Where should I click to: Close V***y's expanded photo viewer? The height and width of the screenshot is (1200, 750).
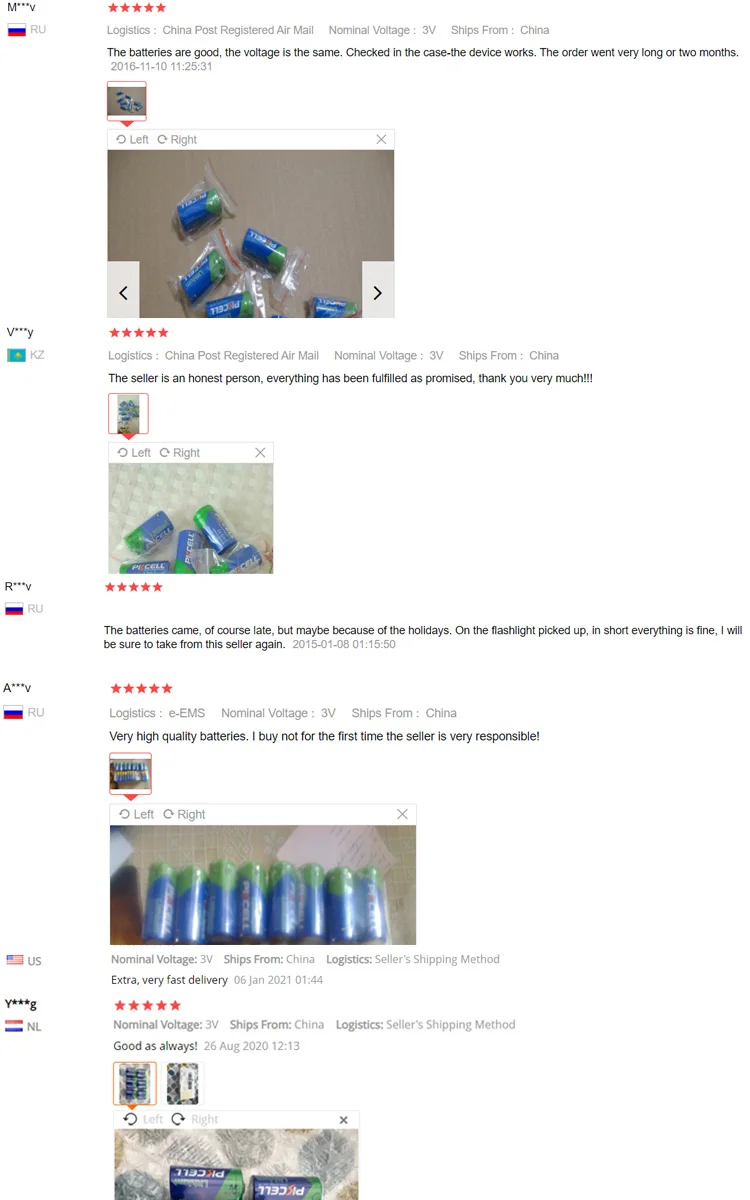tap(260, 453)
